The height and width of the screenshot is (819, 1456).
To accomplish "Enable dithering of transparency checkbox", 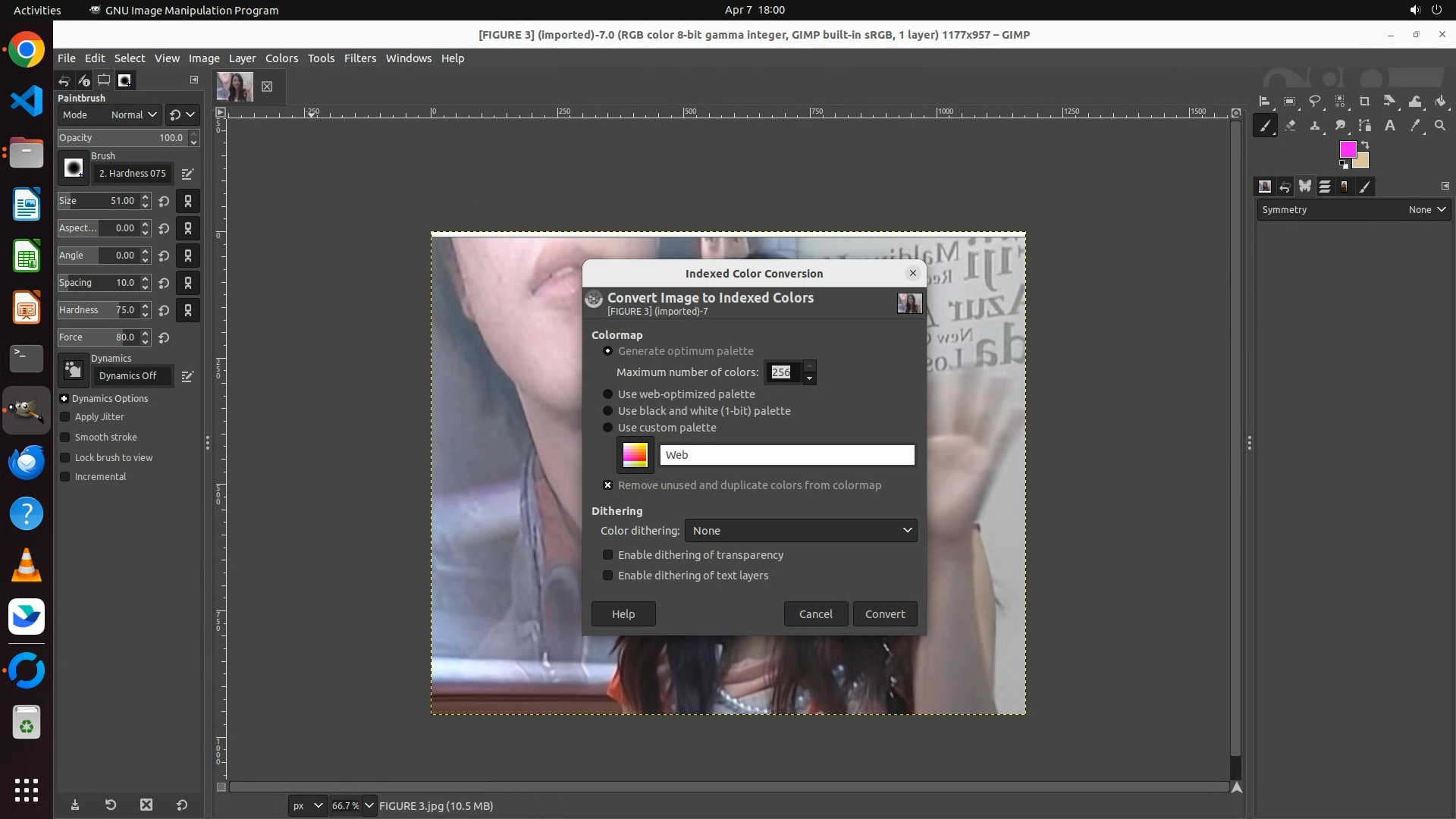I will (607, 555).
